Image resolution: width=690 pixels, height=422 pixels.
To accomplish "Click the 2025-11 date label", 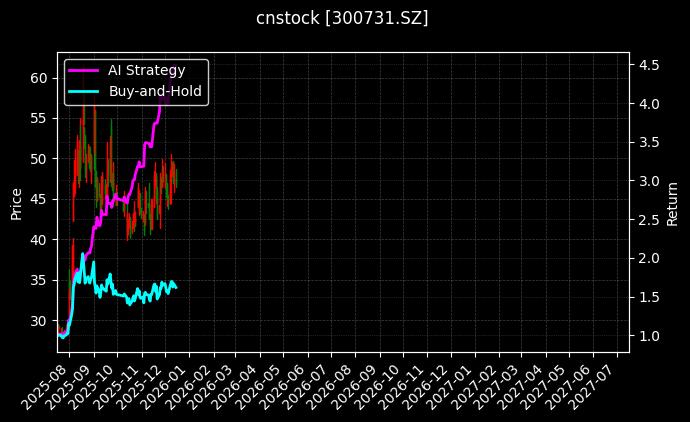I will (118, 386).
